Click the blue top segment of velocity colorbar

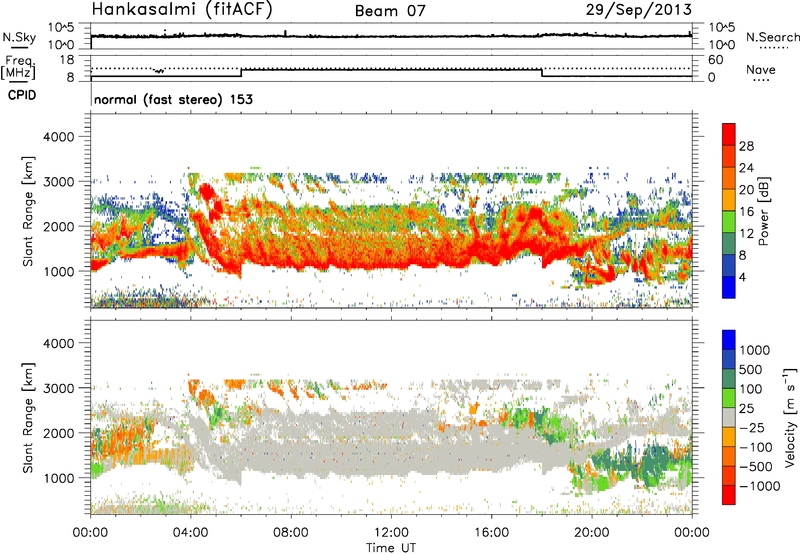click(x=729, y=340)
